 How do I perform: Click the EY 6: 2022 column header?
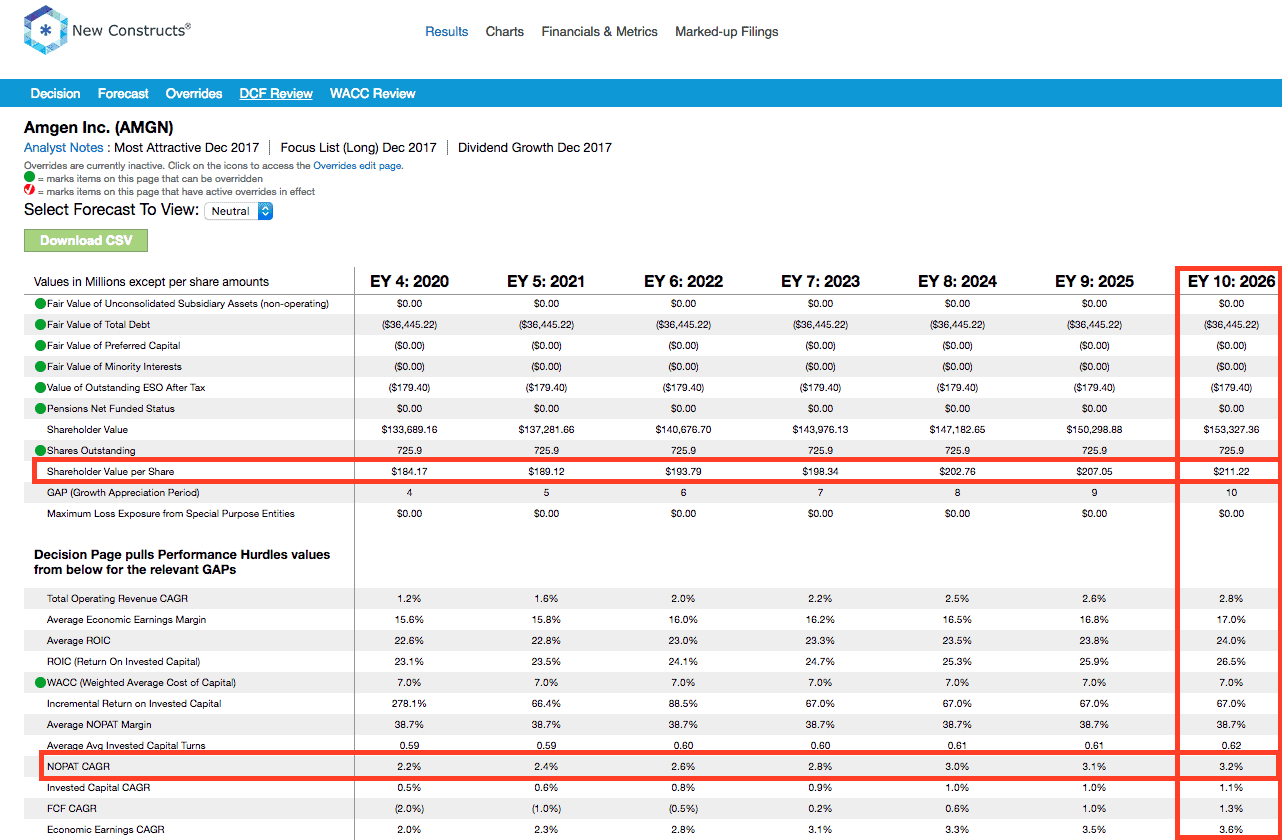point(683,281)
